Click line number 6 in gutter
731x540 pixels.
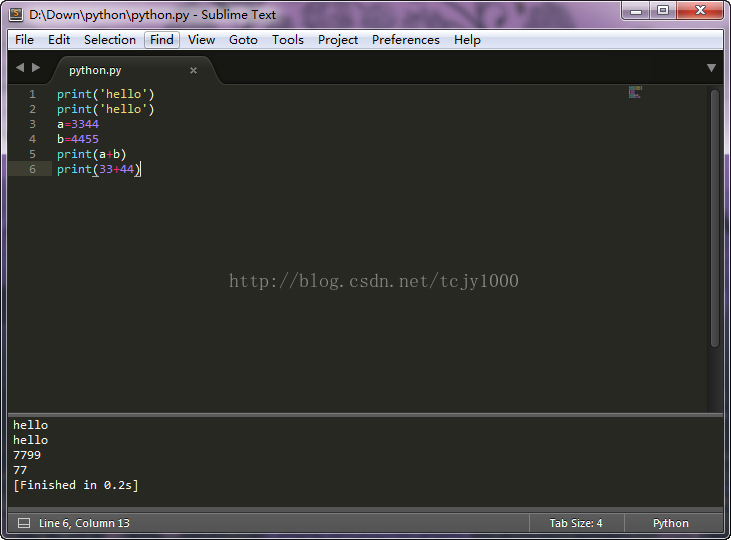(x=32, y=169)
